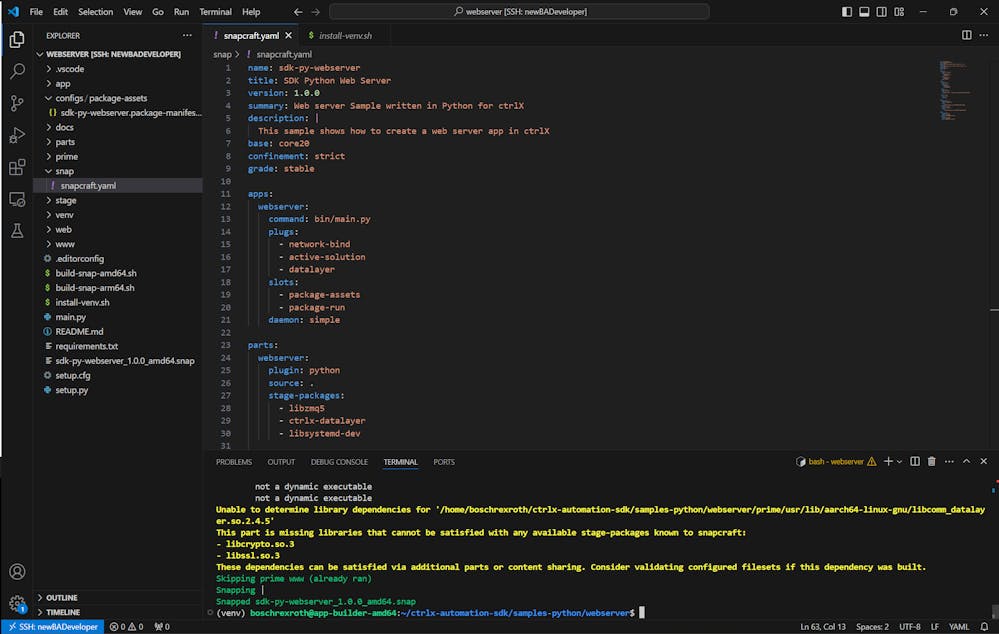Open the Testing flask view

(16, 231)
